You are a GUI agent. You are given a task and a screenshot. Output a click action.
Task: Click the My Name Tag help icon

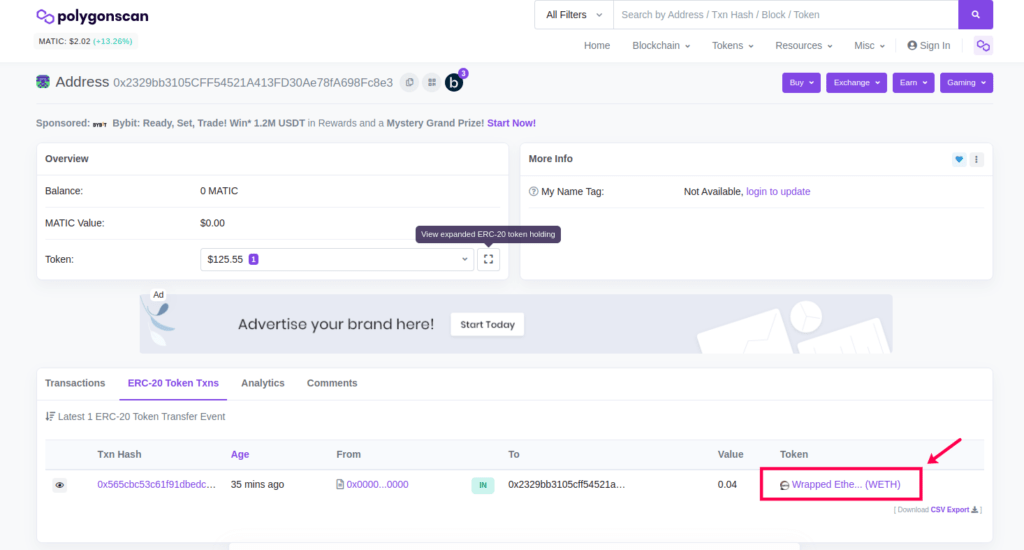pos(533,191)
